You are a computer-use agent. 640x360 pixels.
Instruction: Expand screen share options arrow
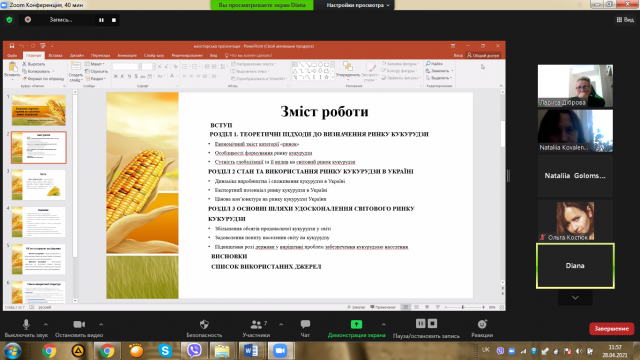click(383, 324)
